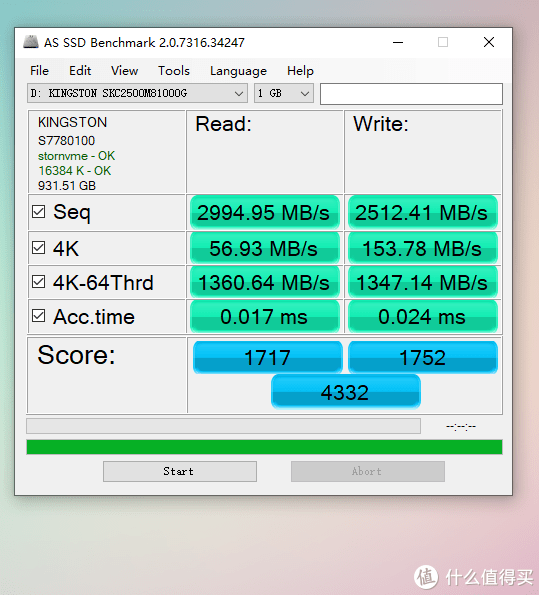539x595 pixels.
Task: Click the --:--:-- elapsed time display
Action: [x=461, y=427]
